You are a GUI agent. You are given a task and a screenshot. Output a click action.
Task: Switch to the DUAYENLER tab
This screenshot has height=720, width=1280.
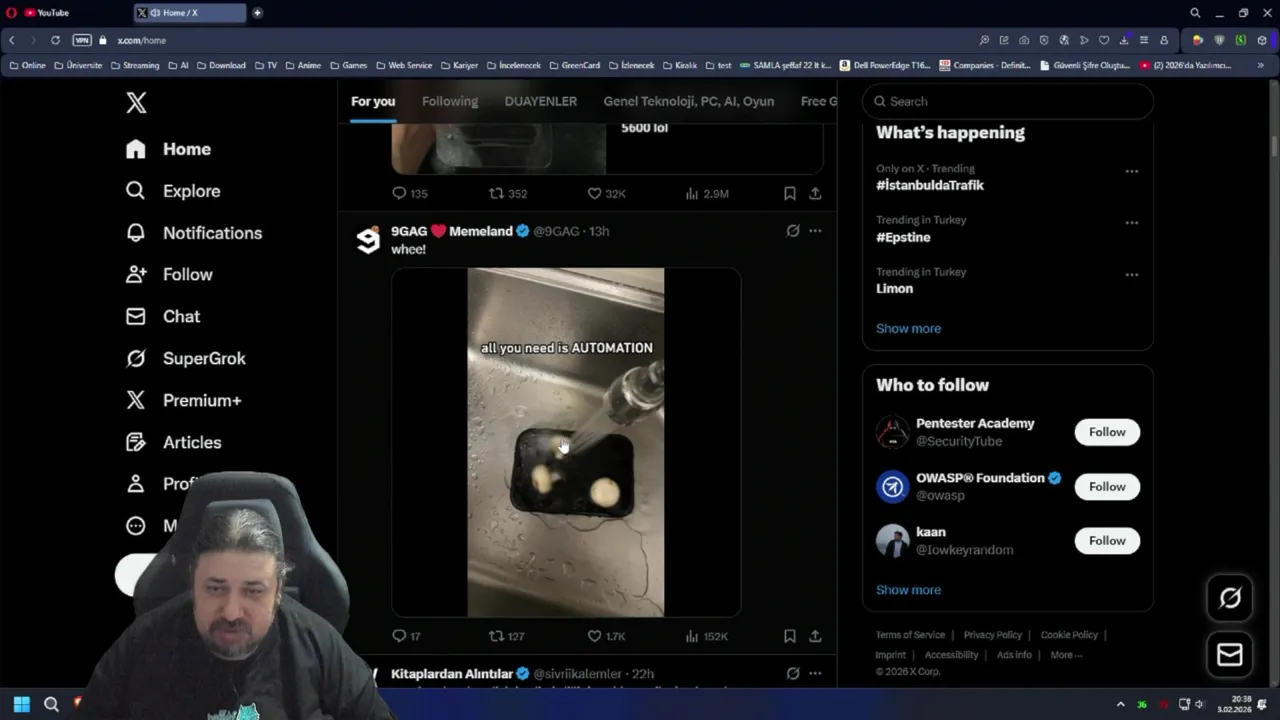(540, 101)
